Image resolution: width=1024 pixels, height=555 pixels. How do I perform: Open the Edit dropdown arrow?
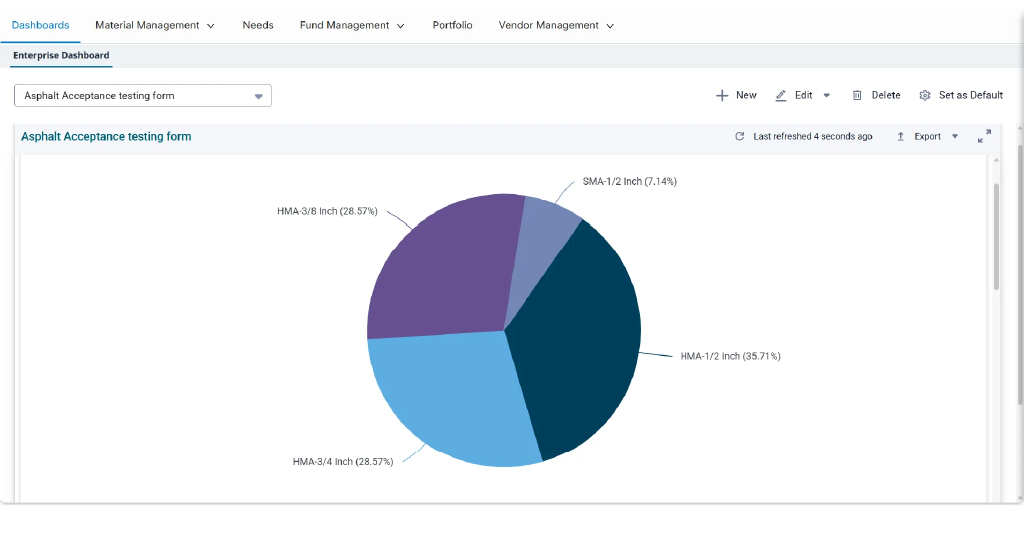(x=826, y=95)
